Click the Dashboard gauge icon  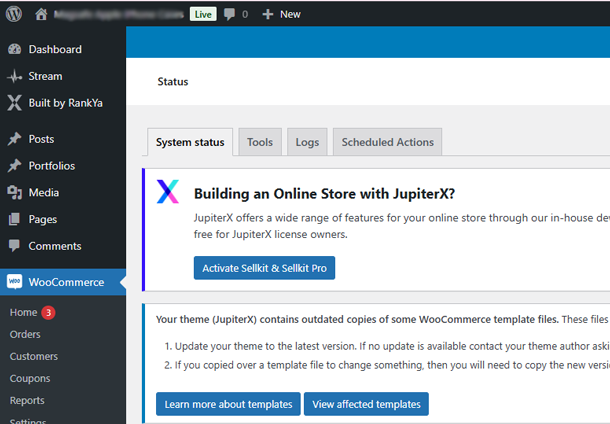tap(15, 49)
